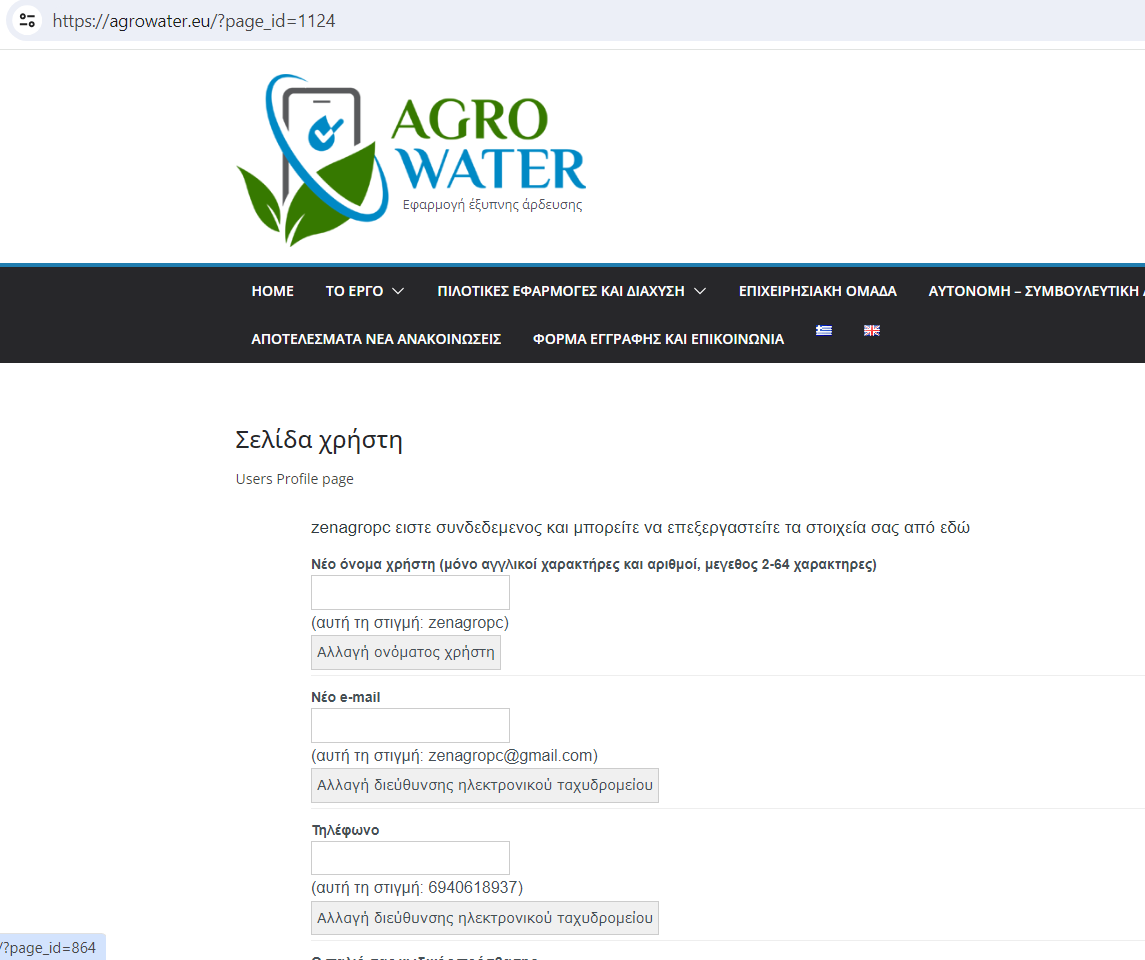Click the site information icon in address bar
The height and width of the screenshot is (960, 1145).
tap(27, 20)
